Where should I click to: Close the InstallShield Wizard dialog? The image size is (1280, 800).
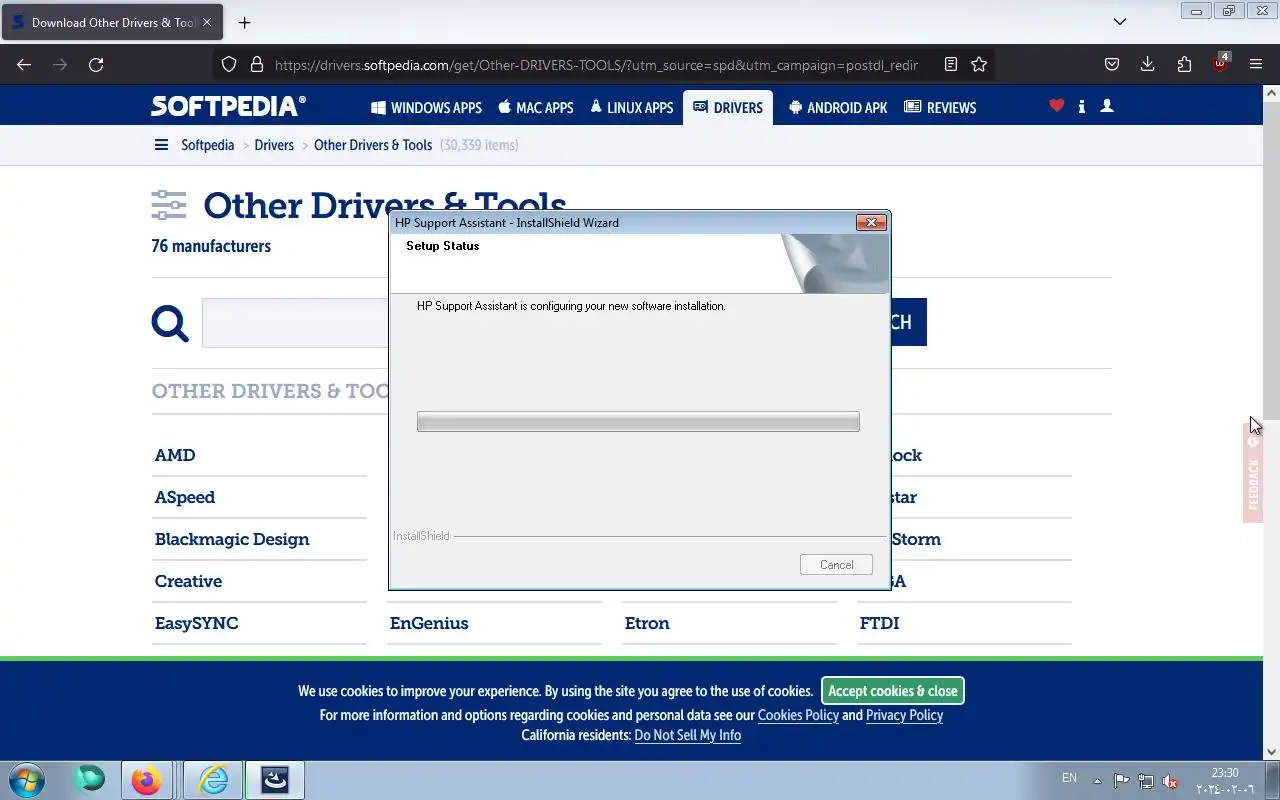pos(871,222)
